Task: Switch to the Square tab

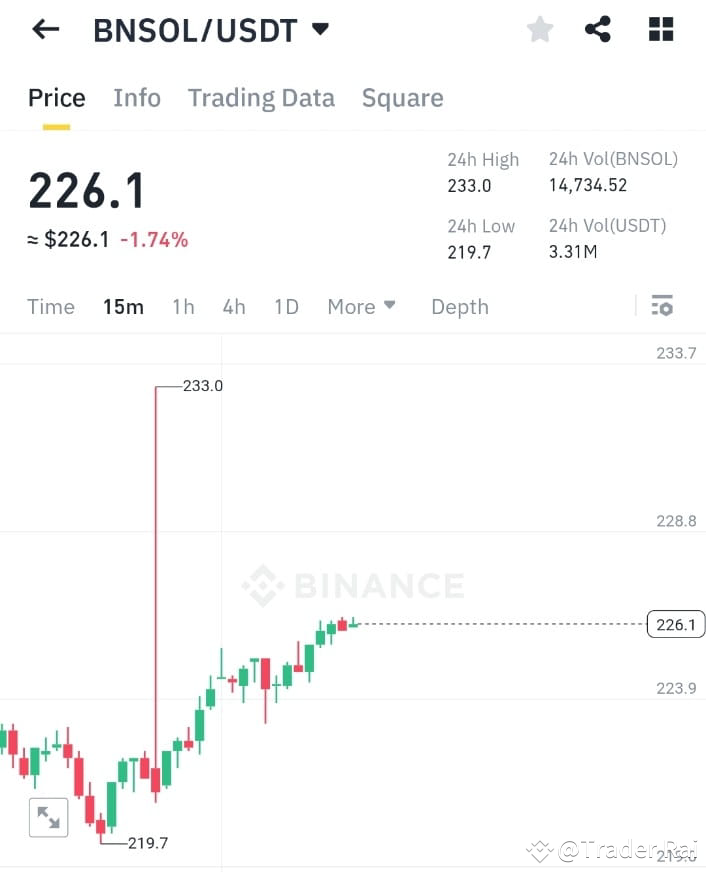Action: 402,98
